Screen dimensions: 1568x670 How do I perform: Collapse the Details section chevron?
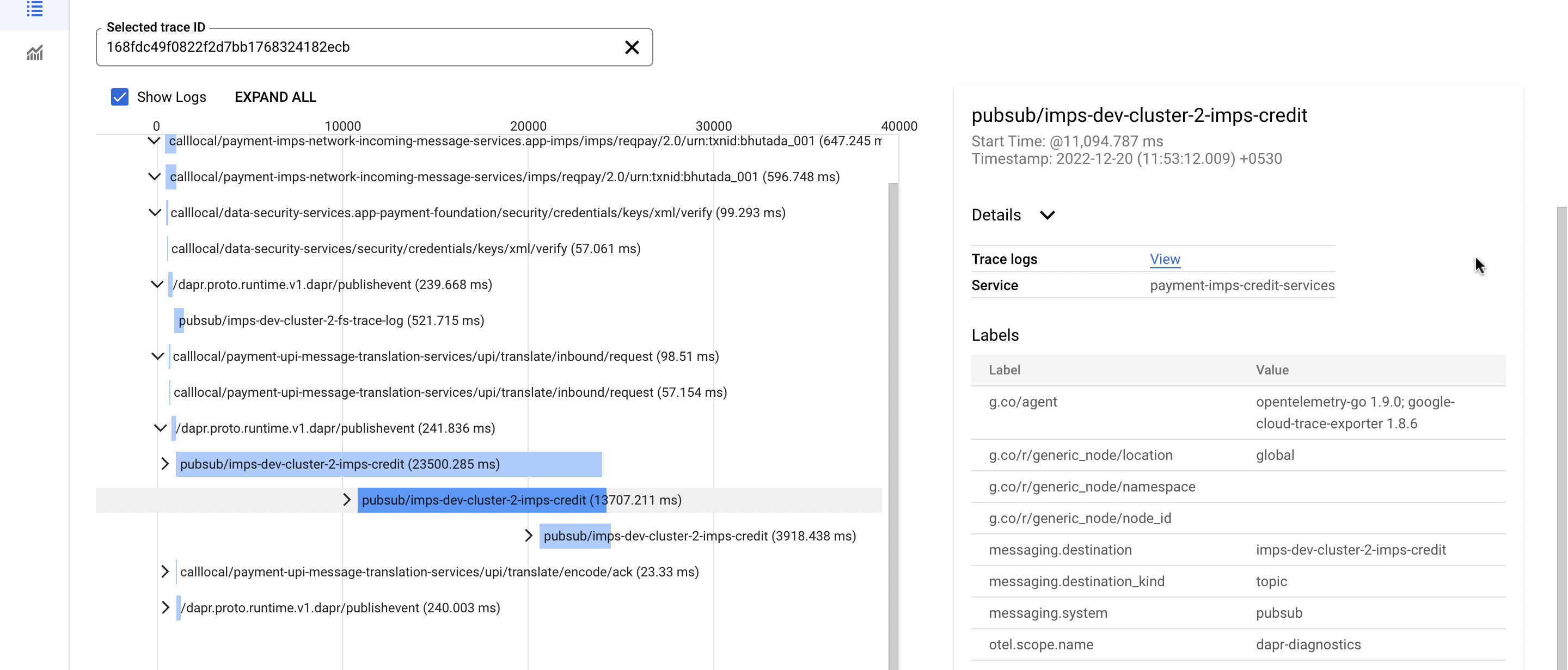pyautogui.click(x=1048, y=216)
